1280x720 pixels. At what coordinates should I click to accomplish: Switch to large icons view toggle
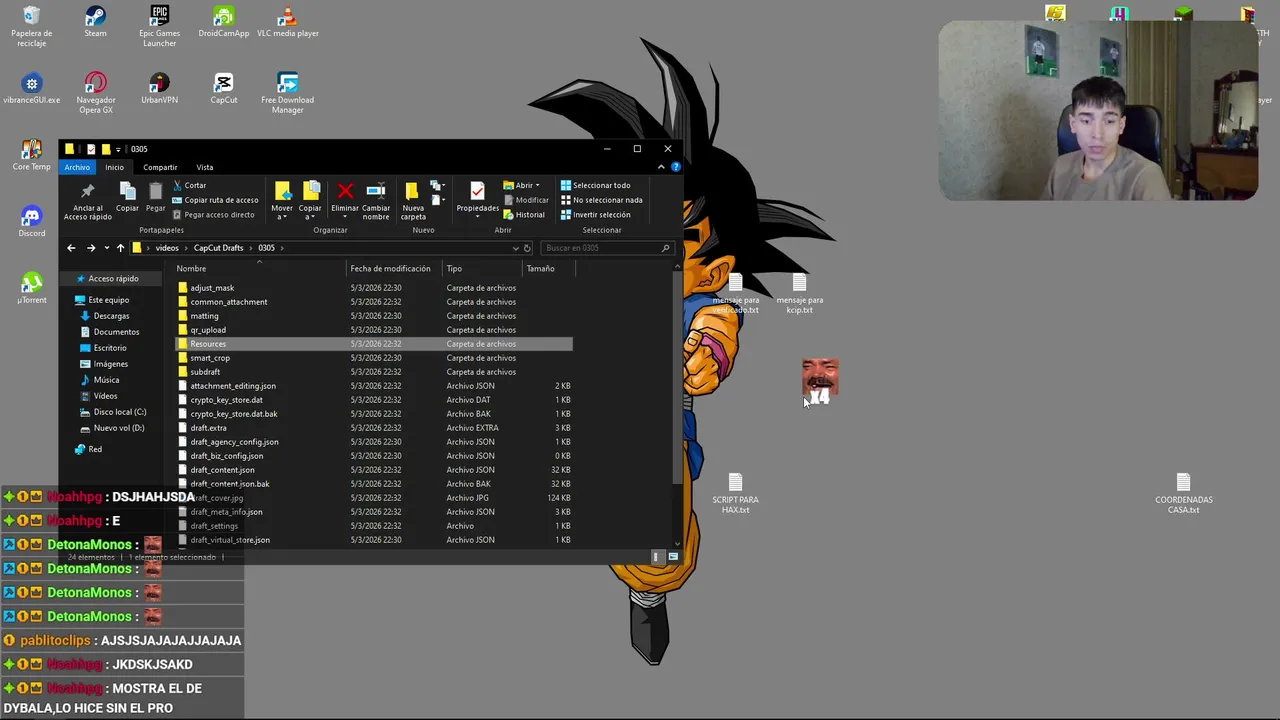click(673, 557)
